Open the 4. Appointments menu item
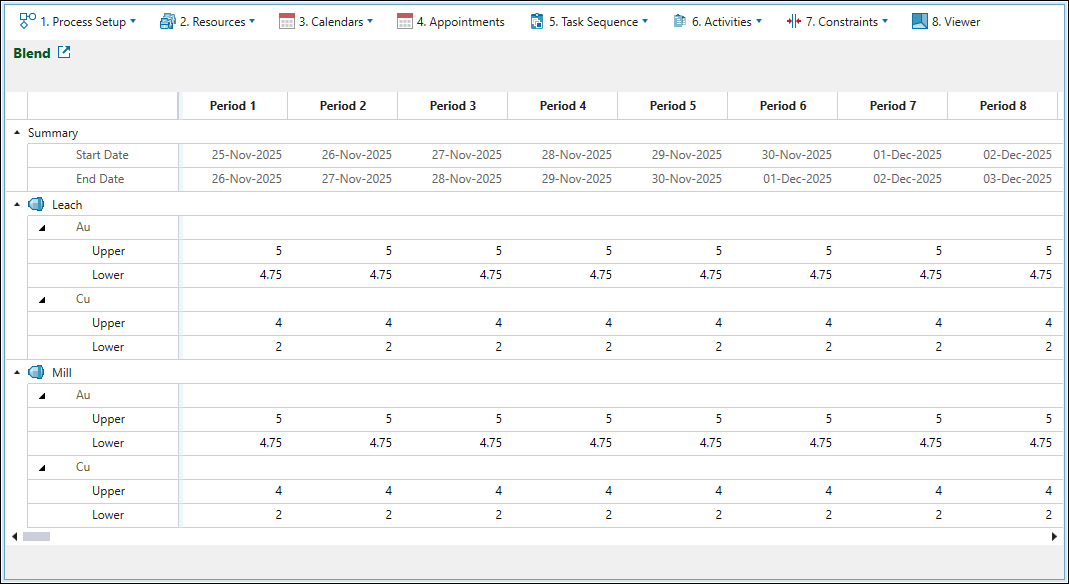This screenshot has width=1069, height=584. click(460, 21)
